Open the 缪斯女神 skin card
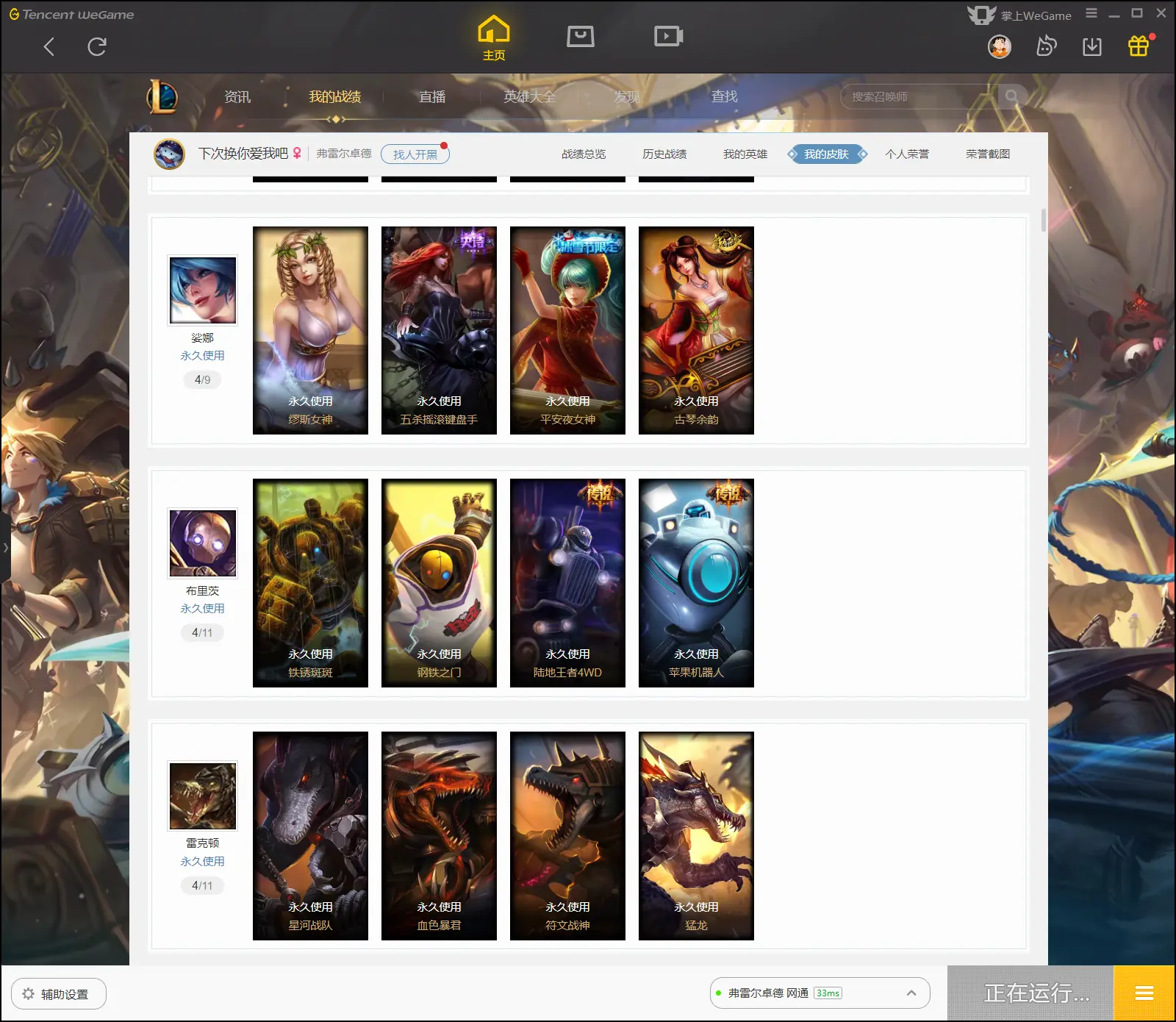The image size is (1176, 1022). pyautogui.click(x=310, y=330)
